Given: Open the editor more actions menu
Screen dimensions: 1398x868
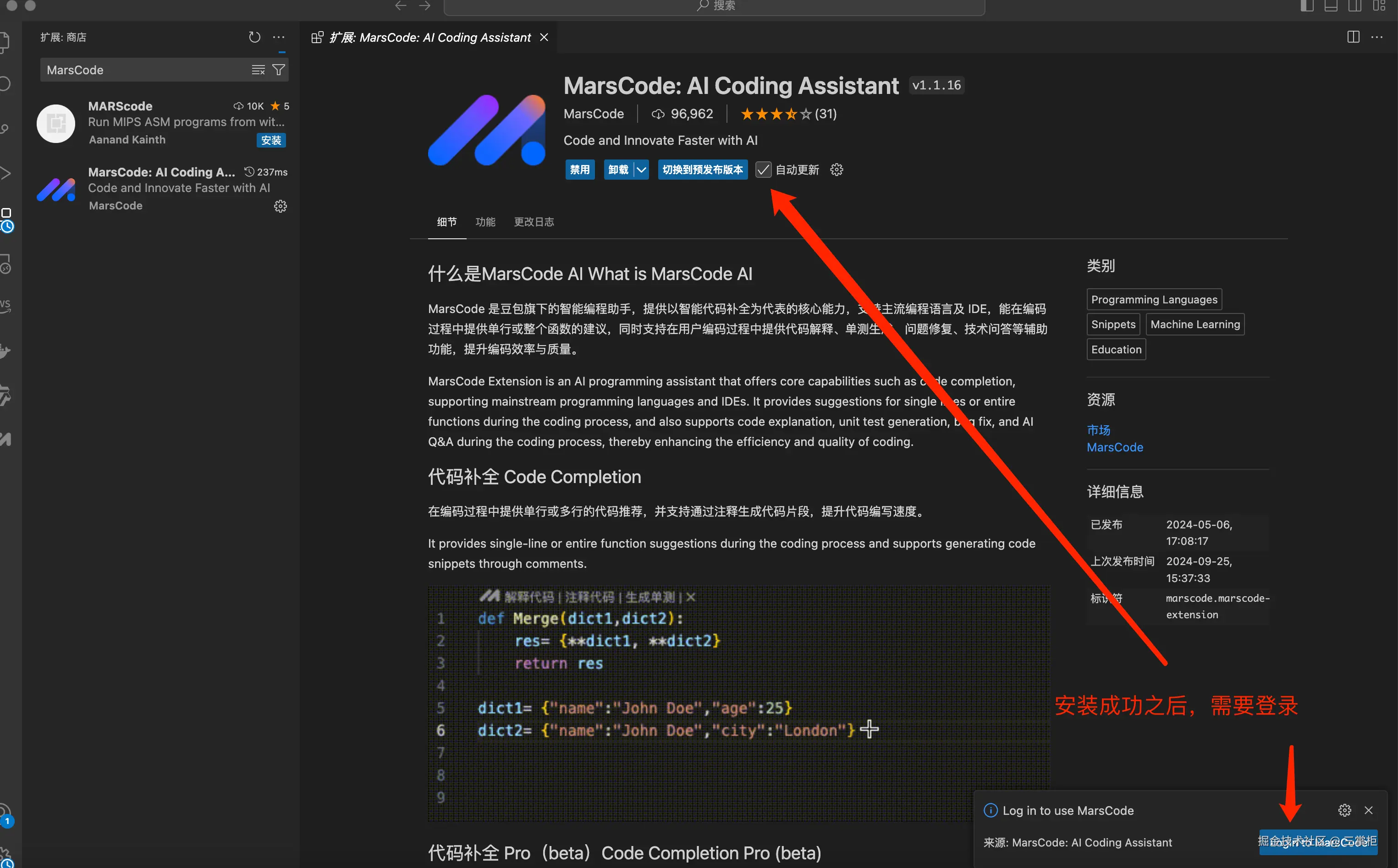Looking at the screenshot, I should click(x=1377, y=37).
